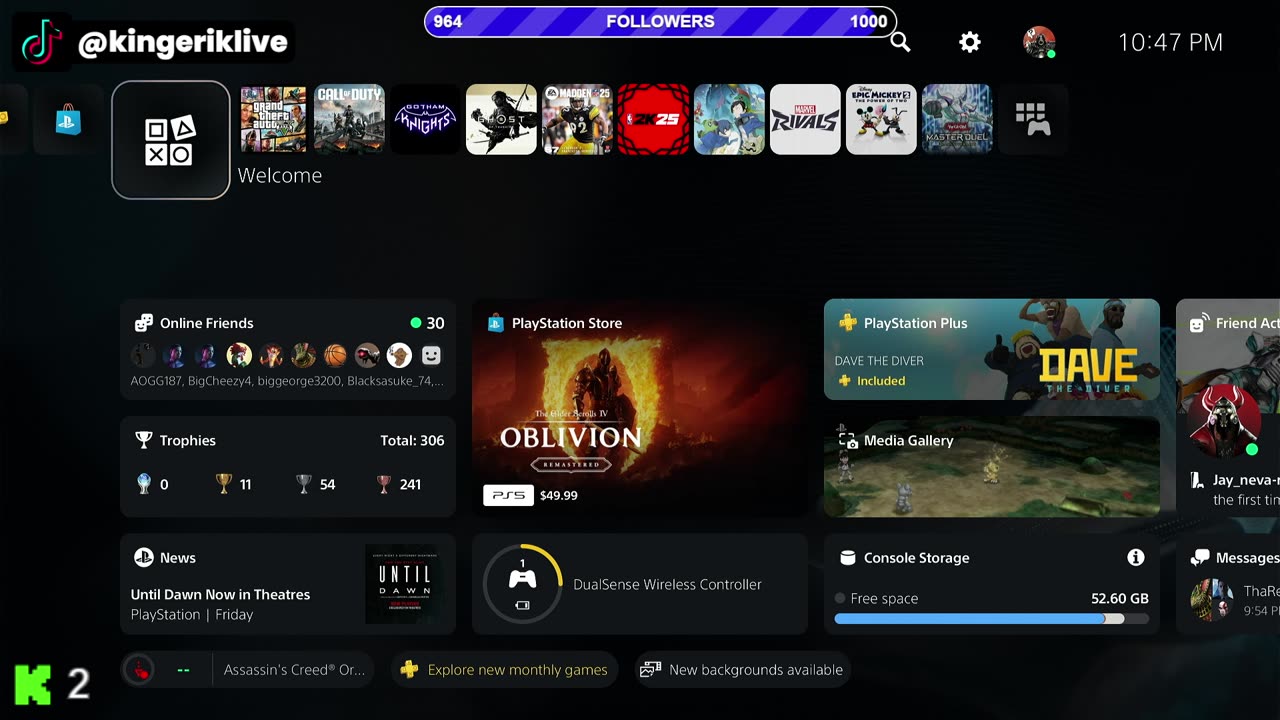Click the platinum trophy count icon

pos(144,484)
